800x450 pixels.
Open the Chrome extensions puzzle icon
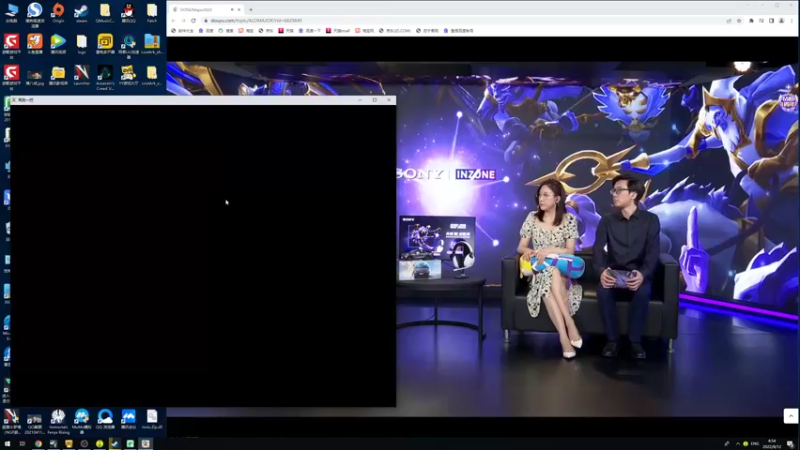[x=751, y=21]
